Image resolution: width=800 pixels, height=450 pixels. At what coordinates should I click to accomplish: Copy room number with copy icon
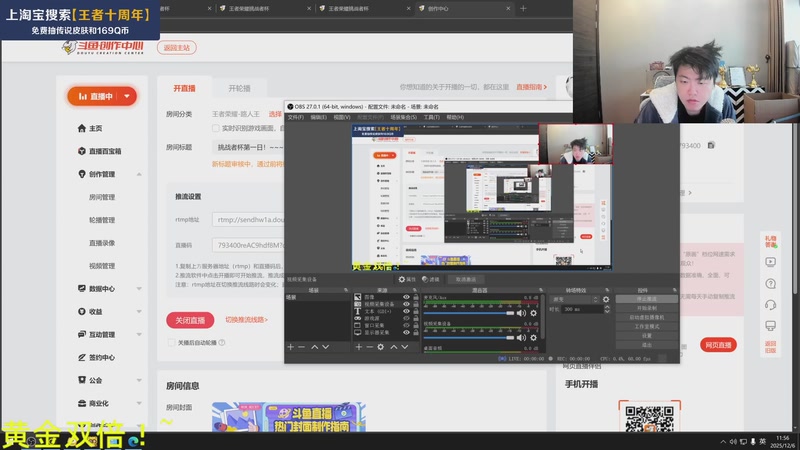pos(711,145)
